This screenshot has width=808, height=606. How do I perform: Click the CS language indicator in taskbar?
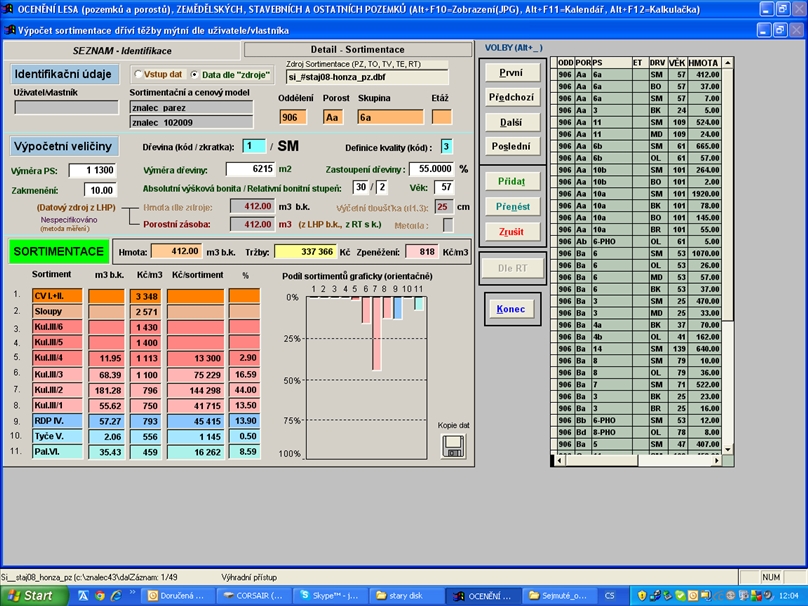tap(610, 595)
